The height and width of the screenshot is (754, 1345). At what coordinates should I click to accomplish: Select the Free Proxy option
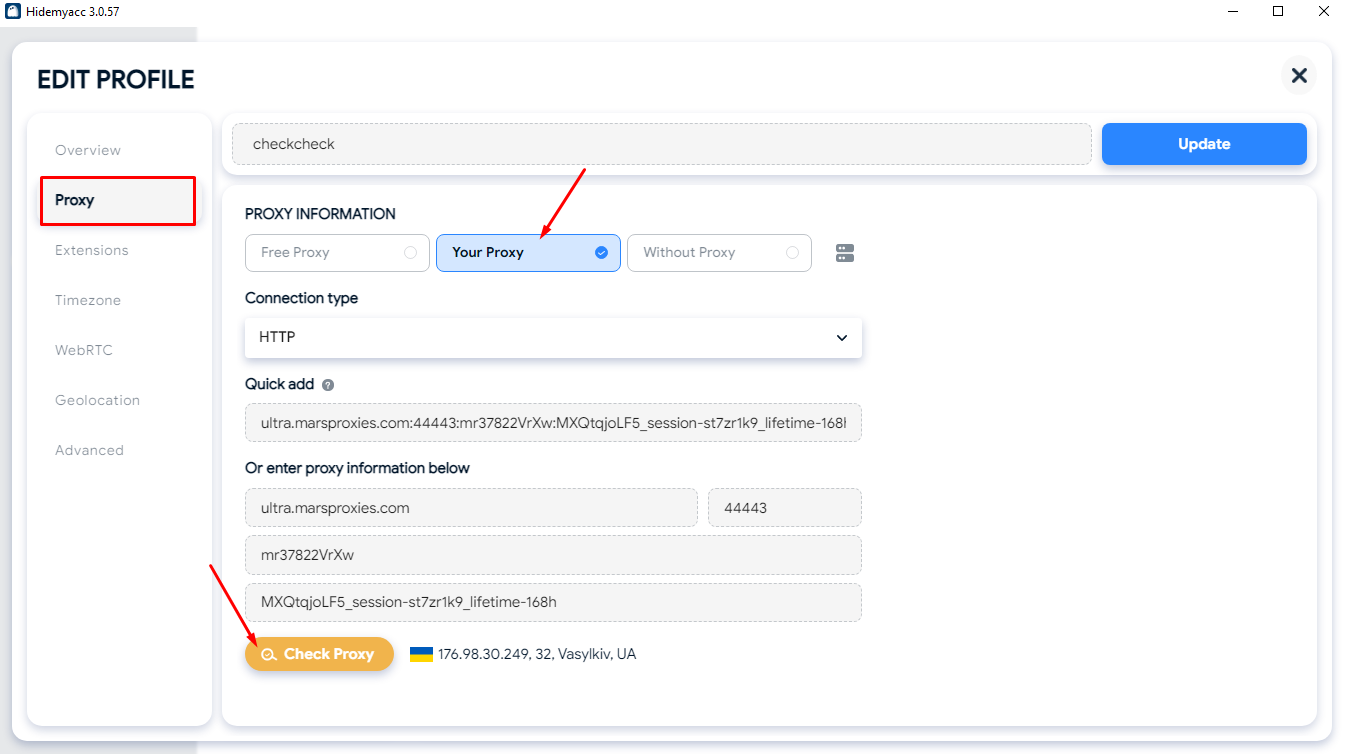pos(337,253)
